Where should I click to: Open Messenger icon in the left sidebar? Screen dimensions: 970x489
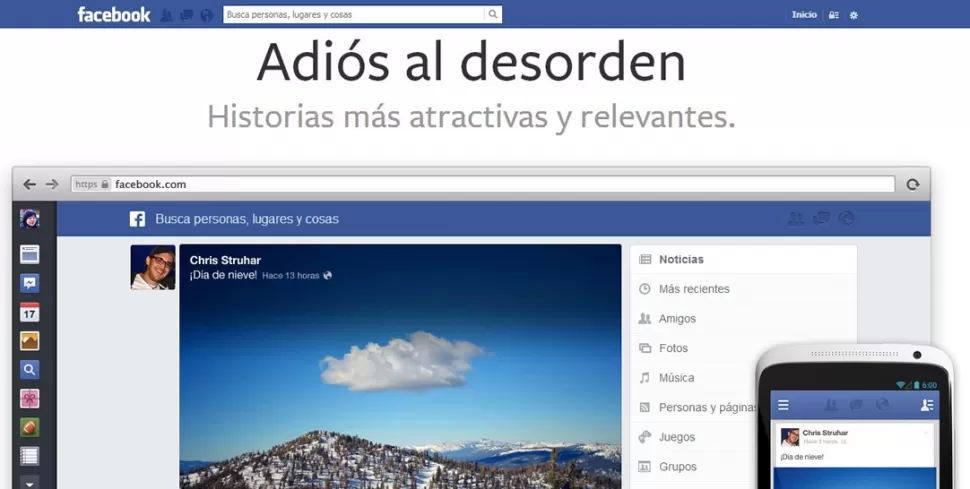30,283
